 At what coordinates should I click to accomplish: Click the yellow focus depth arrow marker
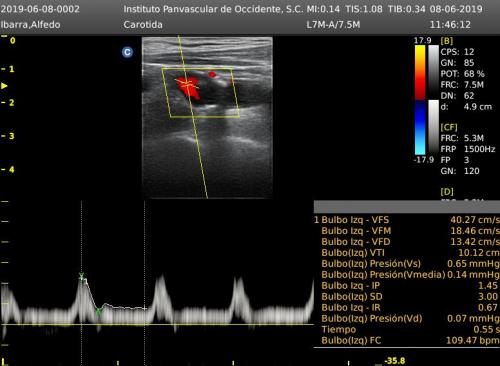point(4,86)
